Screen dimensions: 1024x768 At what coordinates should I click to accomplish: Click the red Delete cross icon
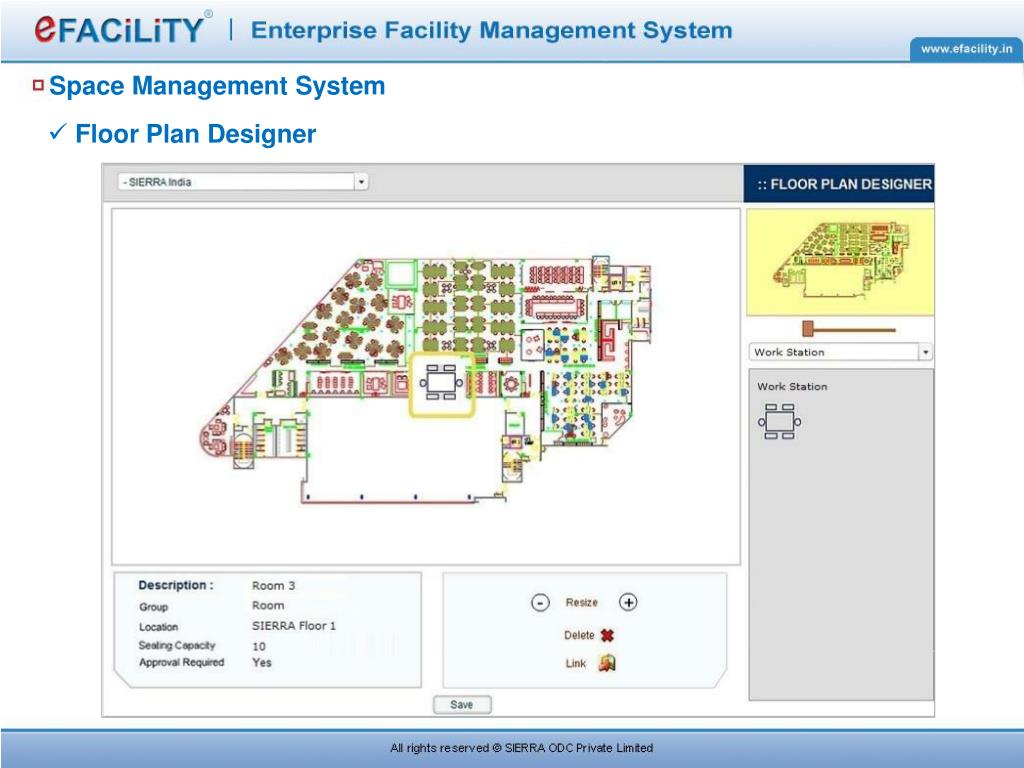click(x=607, y=635)
